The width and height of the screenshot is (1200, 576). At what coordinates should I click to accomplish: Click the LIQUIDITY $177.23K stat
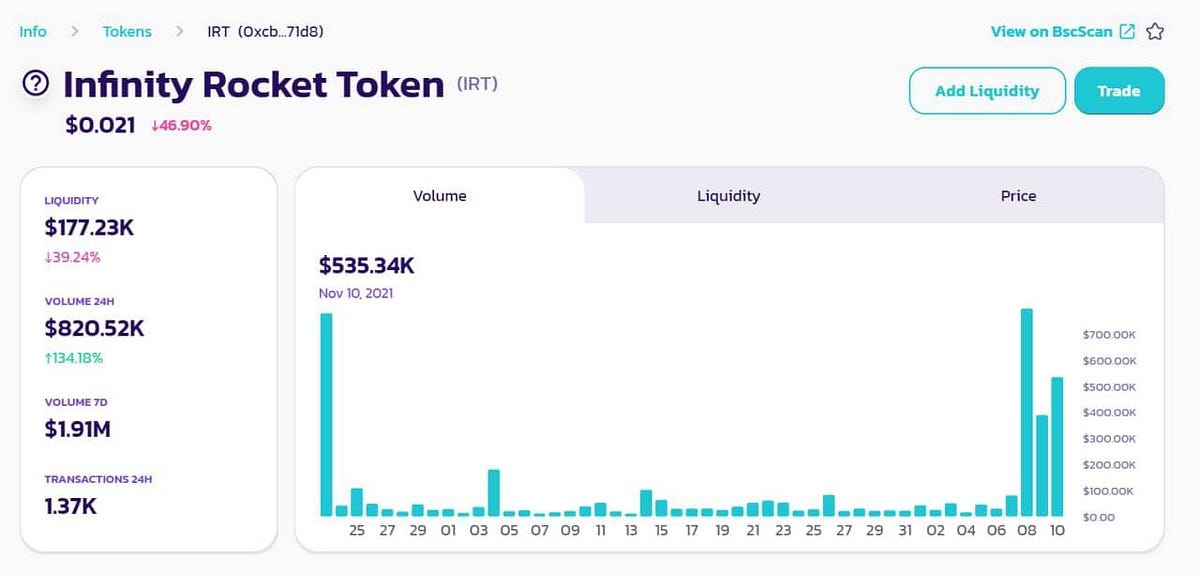point(90,227)
